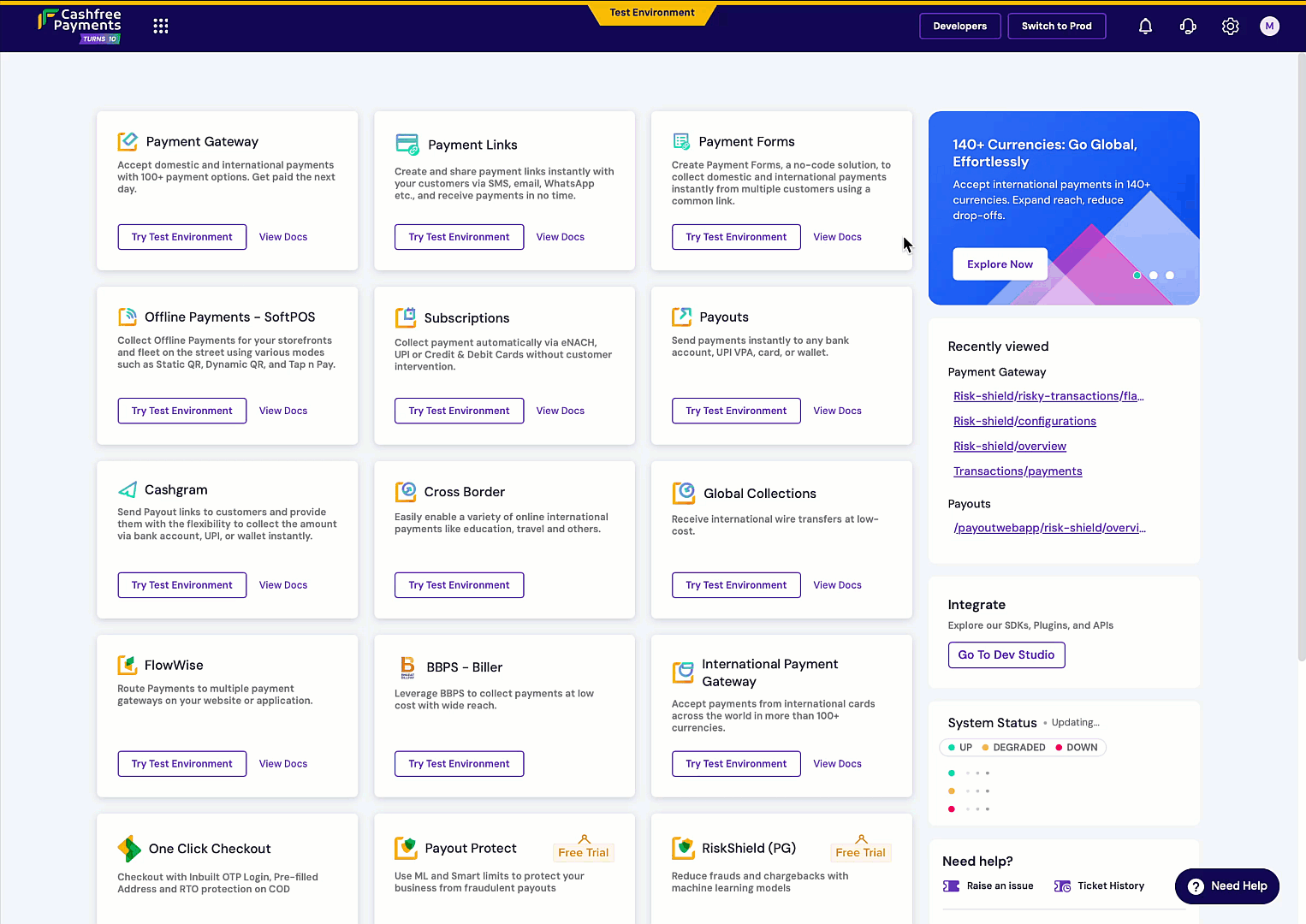Select the third carousel dot on banner
The image size is (1306, 924).
pyautogui.click(x=1170, y=275)
